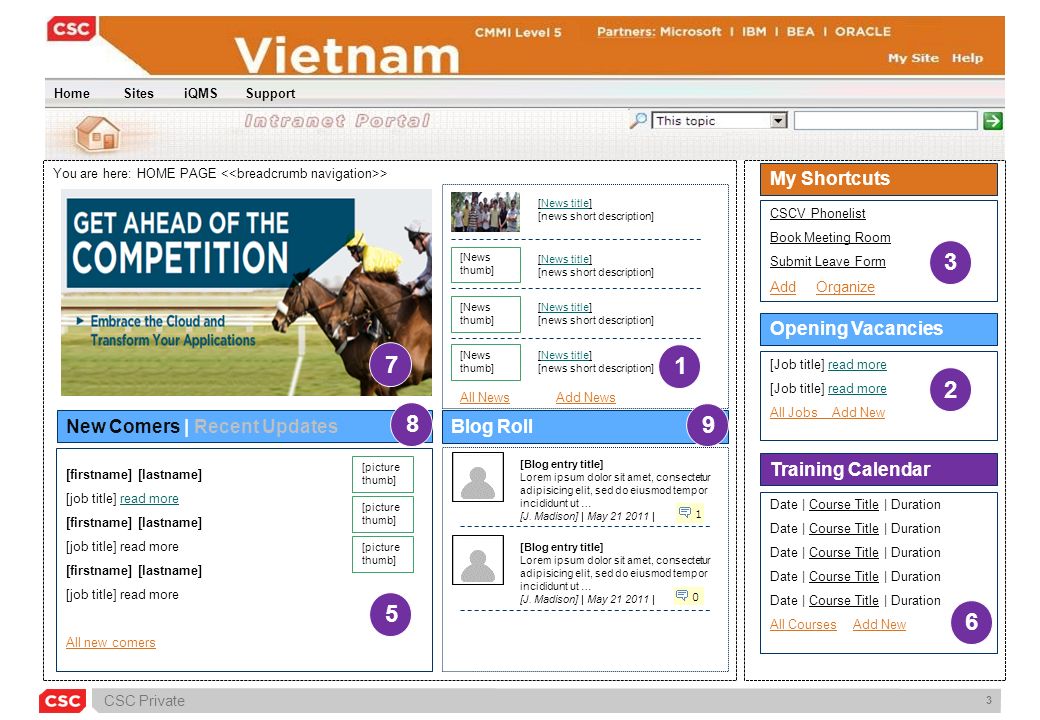Click the house icon beside Intranet Portal

coord(98,133)
